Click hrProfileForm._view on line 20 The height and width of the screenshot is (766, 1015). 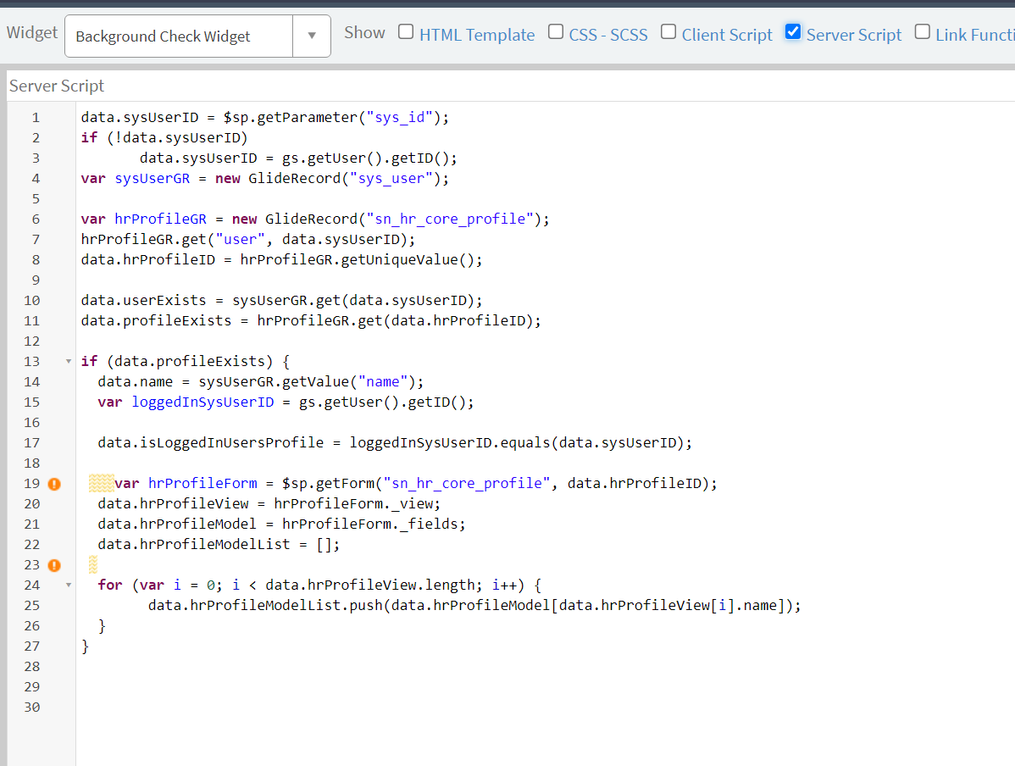[357, 504]
